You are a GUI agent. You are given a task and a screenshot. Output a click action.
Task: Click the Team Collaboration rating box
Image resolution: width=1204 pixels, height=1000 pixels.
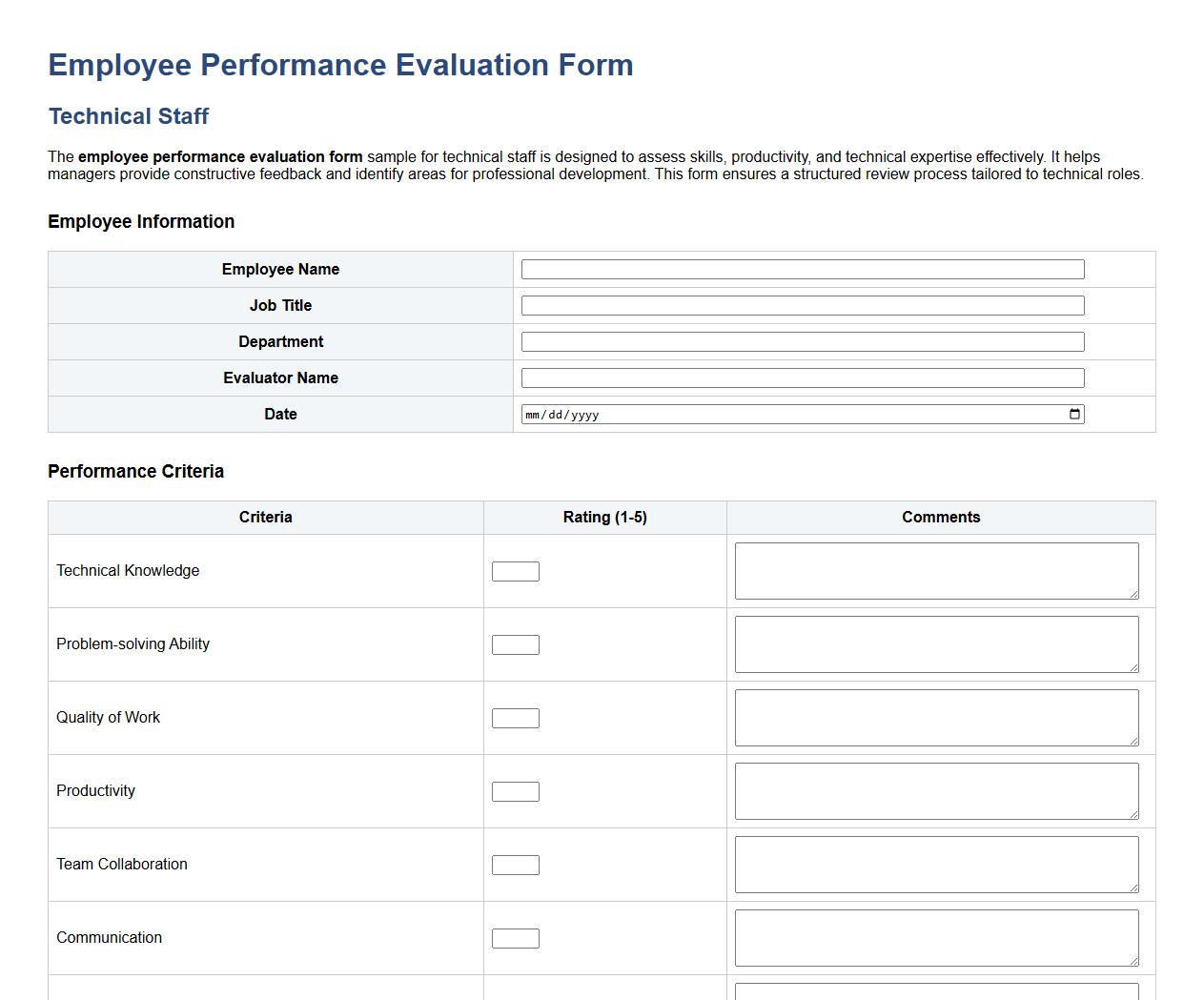click(x=515, y=864)
